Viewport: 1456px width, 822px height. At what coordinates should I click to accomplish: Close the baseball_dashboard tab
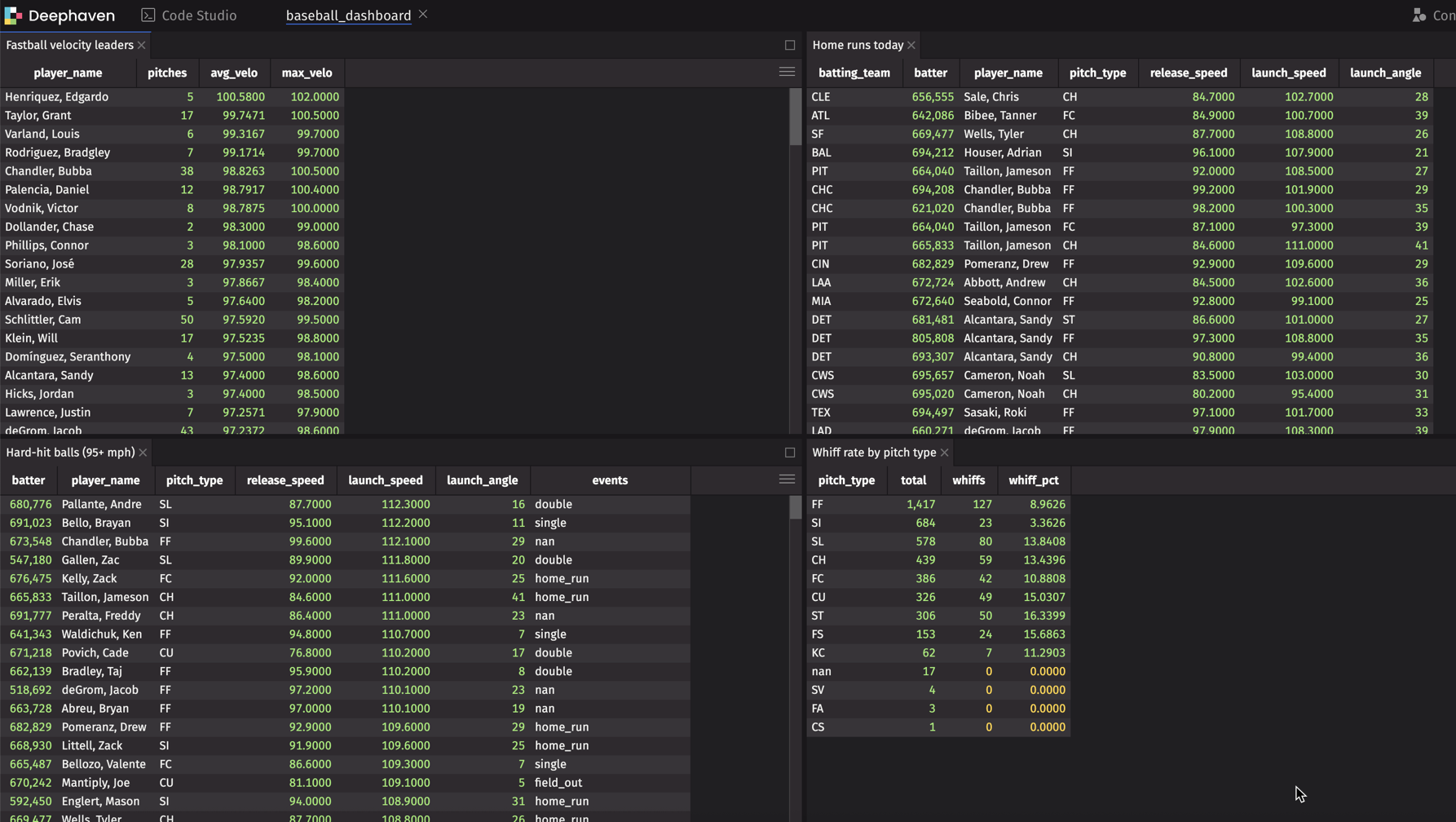(x=423, y=15)
